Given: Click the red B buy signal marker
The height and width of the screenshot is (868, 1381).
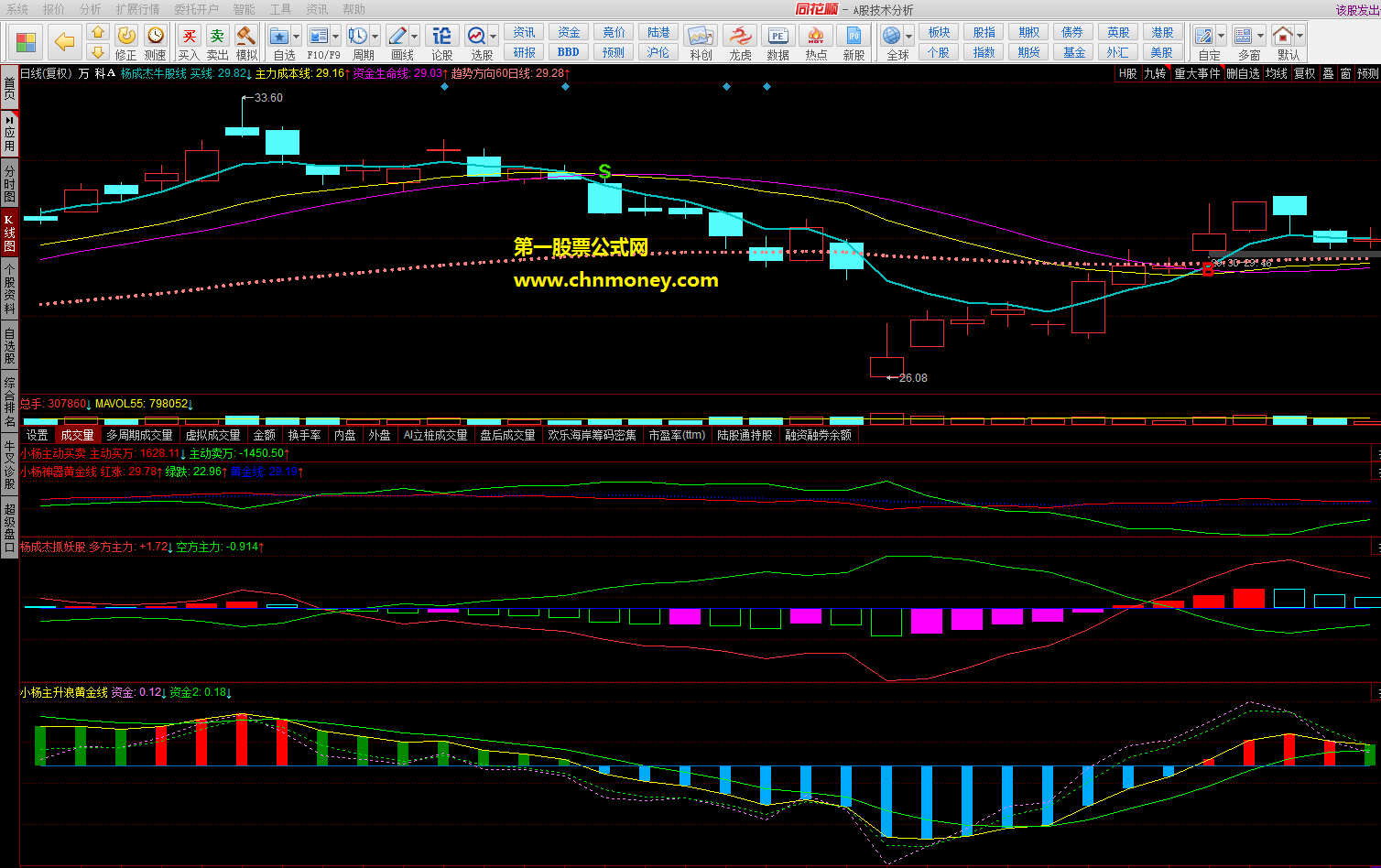Looking at the screenshot, I should pyautogui.click(x=1208, y=268).
